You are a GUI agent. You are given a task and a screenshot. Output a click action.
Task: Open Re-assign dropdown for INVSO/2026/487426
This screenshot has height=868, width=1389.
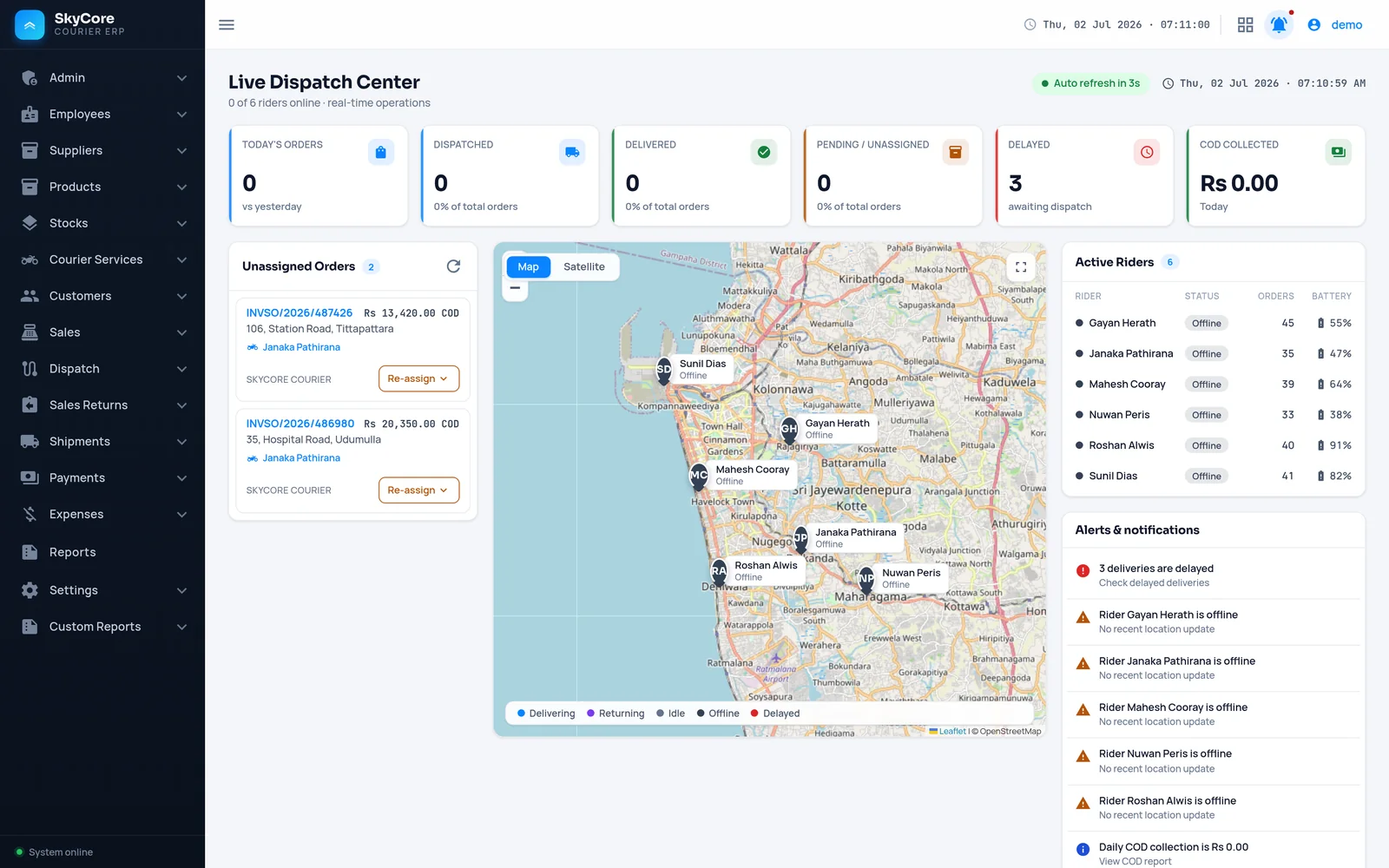pyautogui.click(x=418, y=378)
